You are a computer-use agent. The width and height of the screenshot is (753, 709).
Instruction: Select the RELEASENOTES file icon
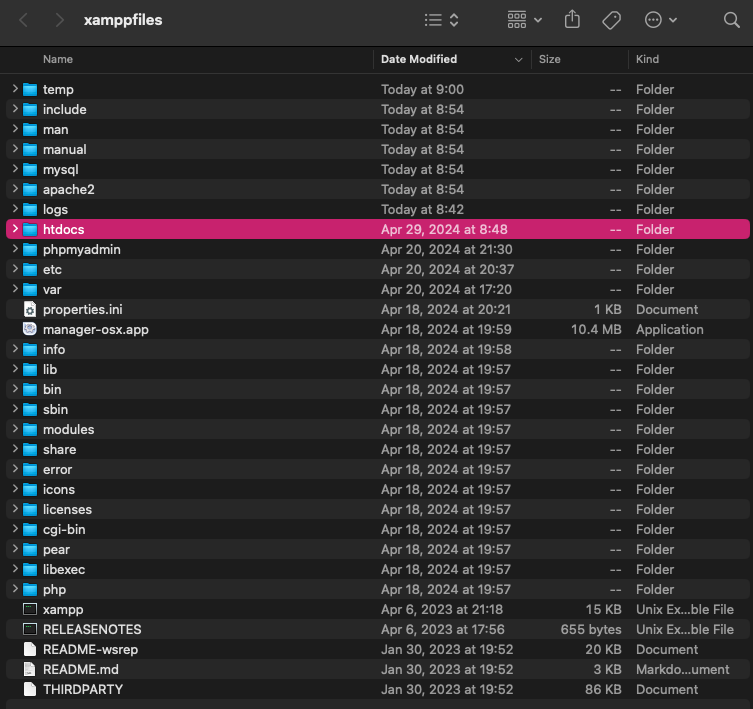coord(30,629)
